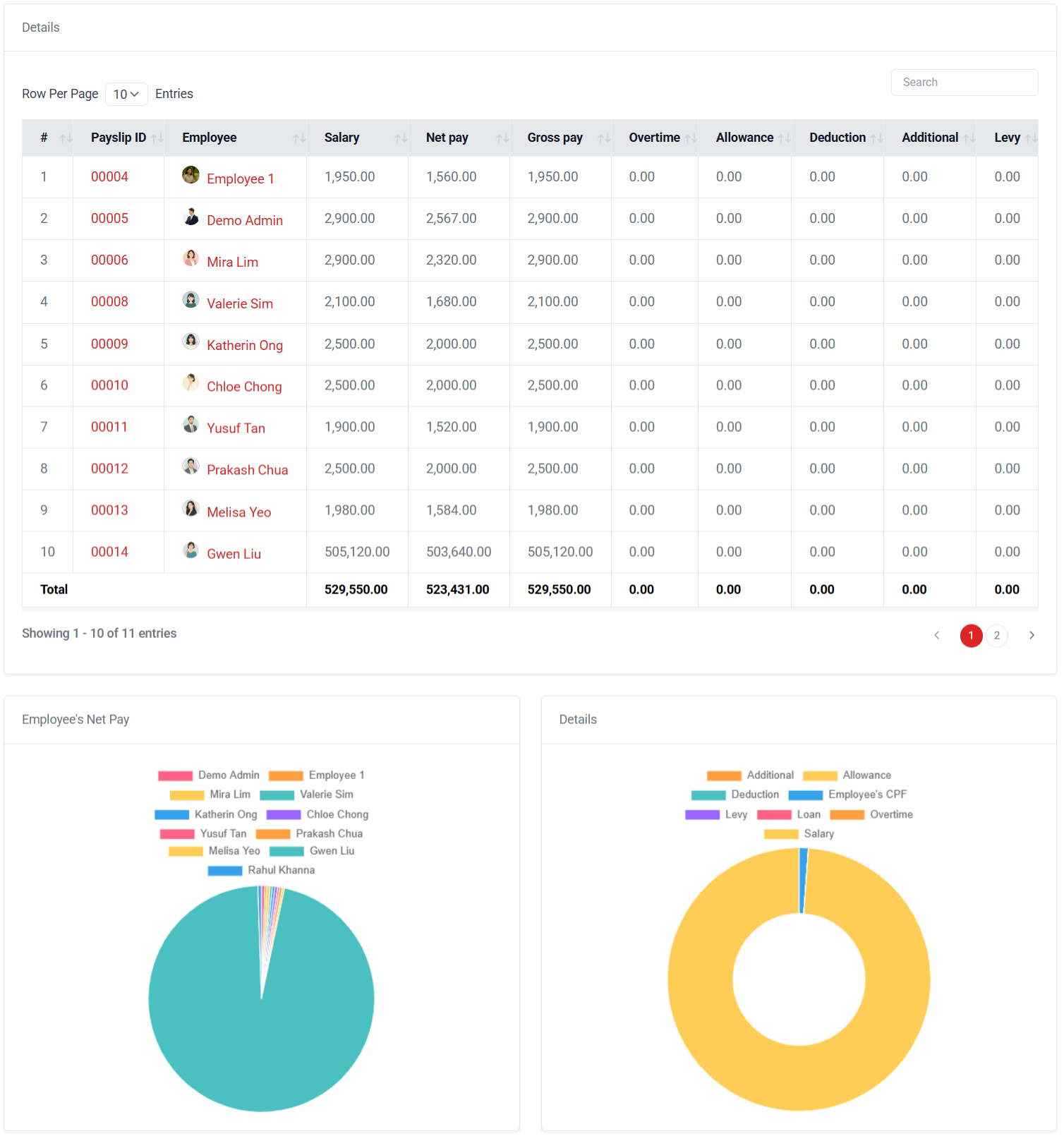The height and width of the screenshot is (1141, 1064).
Task: Toggle Salary series in Details legend
Action: [x=799, y=833]
